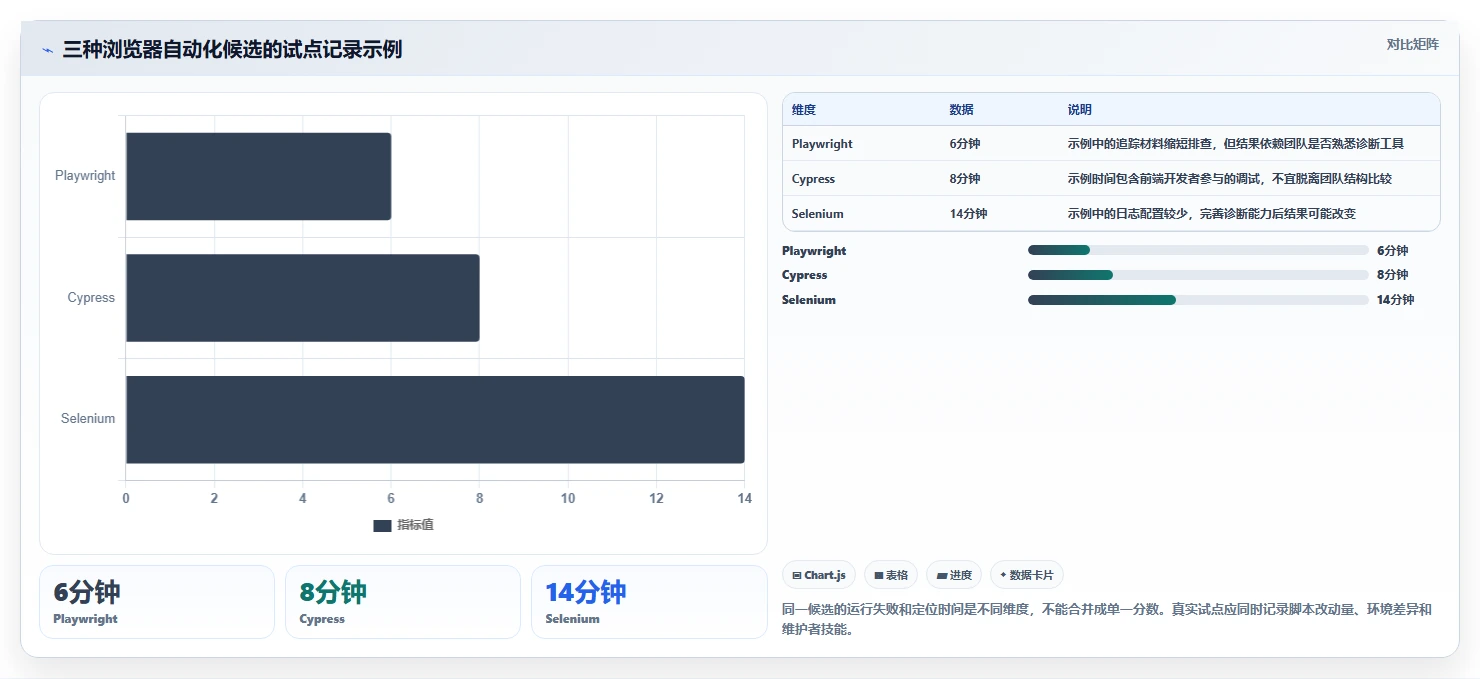The height and width of the screenshot is (679, 1480).
Task: Click the Selenium label beside the progress bars
Action: [x=809, y=300]
